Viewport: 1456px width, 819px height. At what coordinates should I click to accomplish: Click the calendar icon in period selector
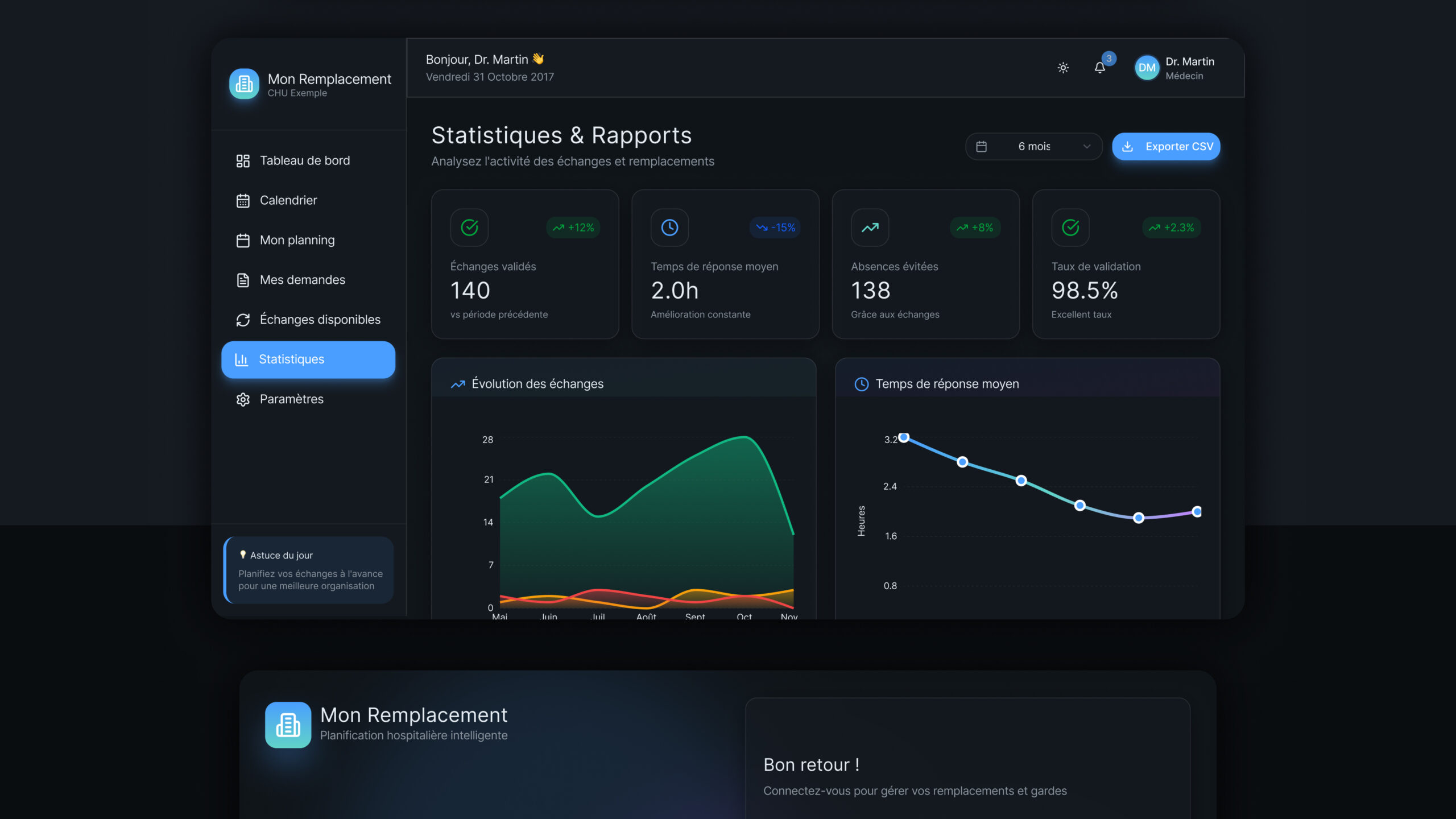(981, 147)
